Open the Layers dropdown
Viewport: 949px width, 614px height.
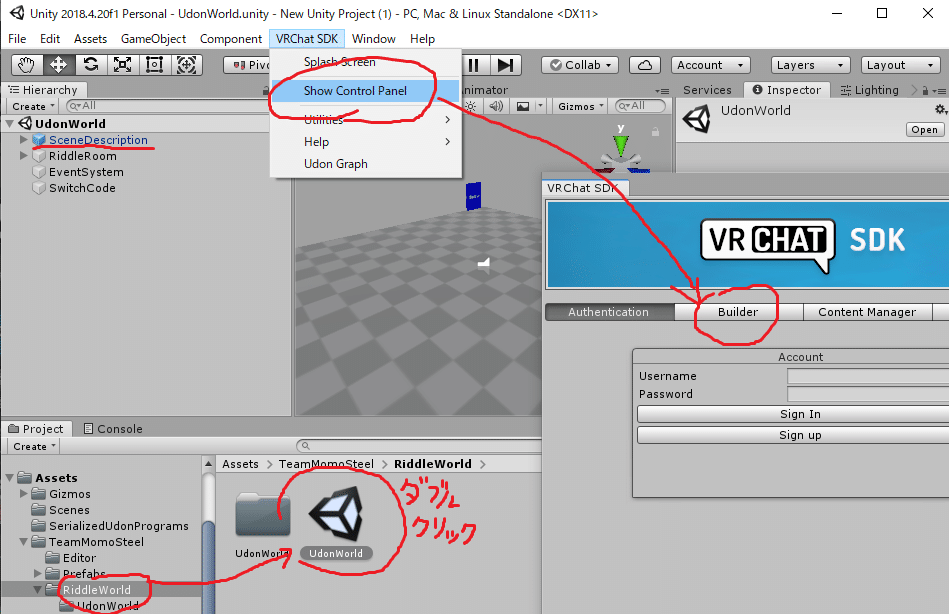pyautogui.click(x=810, y=65)
